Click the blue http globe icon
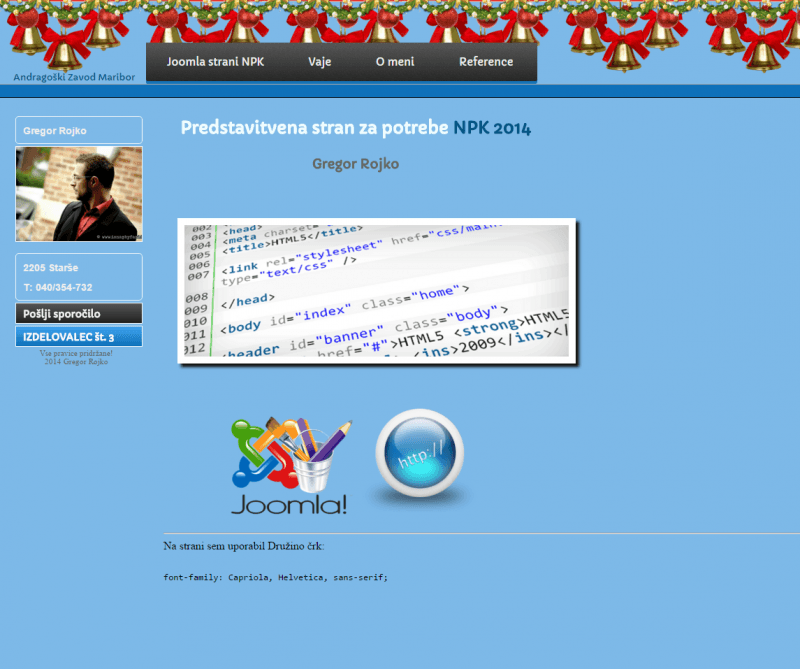Viewport: 800px width, 669px height. coord(419,457)
